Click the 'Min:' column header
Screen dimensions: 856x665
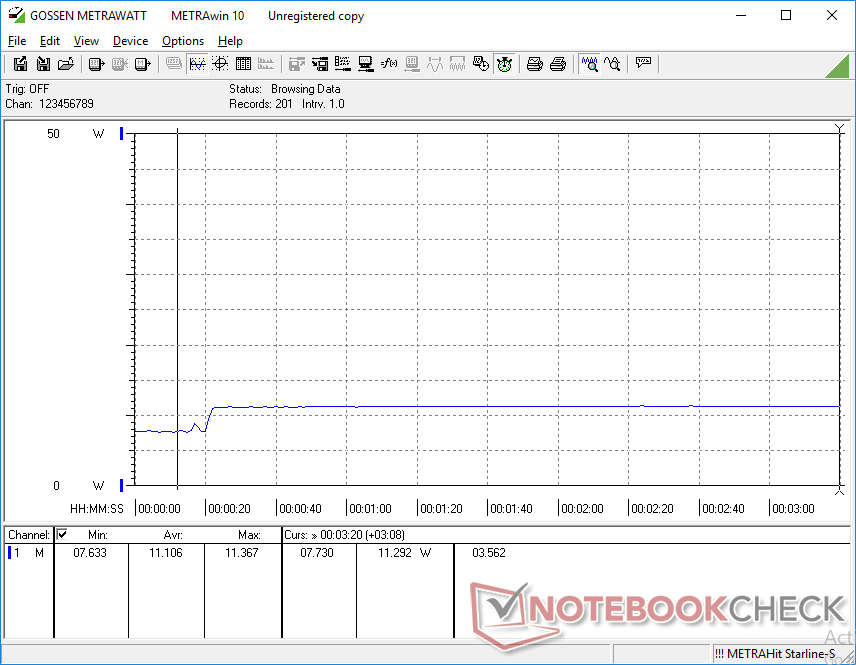click(98, 535)
